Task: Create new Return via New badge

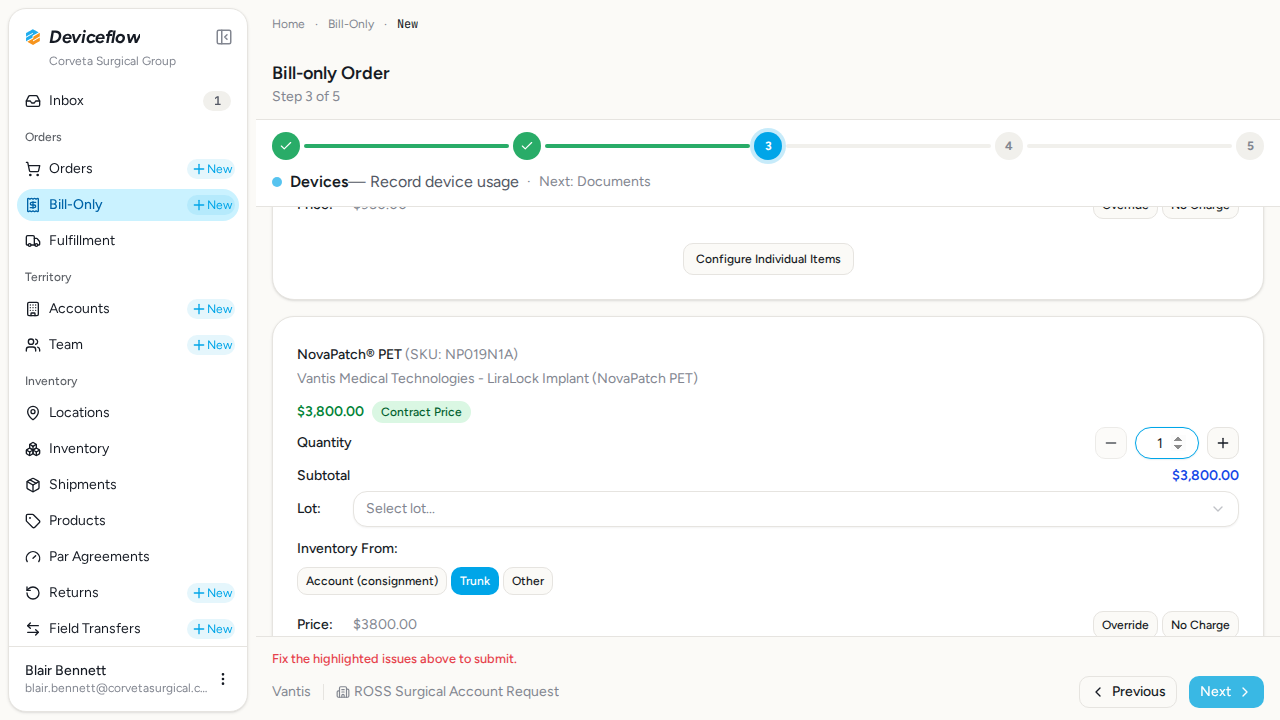Action: pyautogui.click(x=212, y=593)
